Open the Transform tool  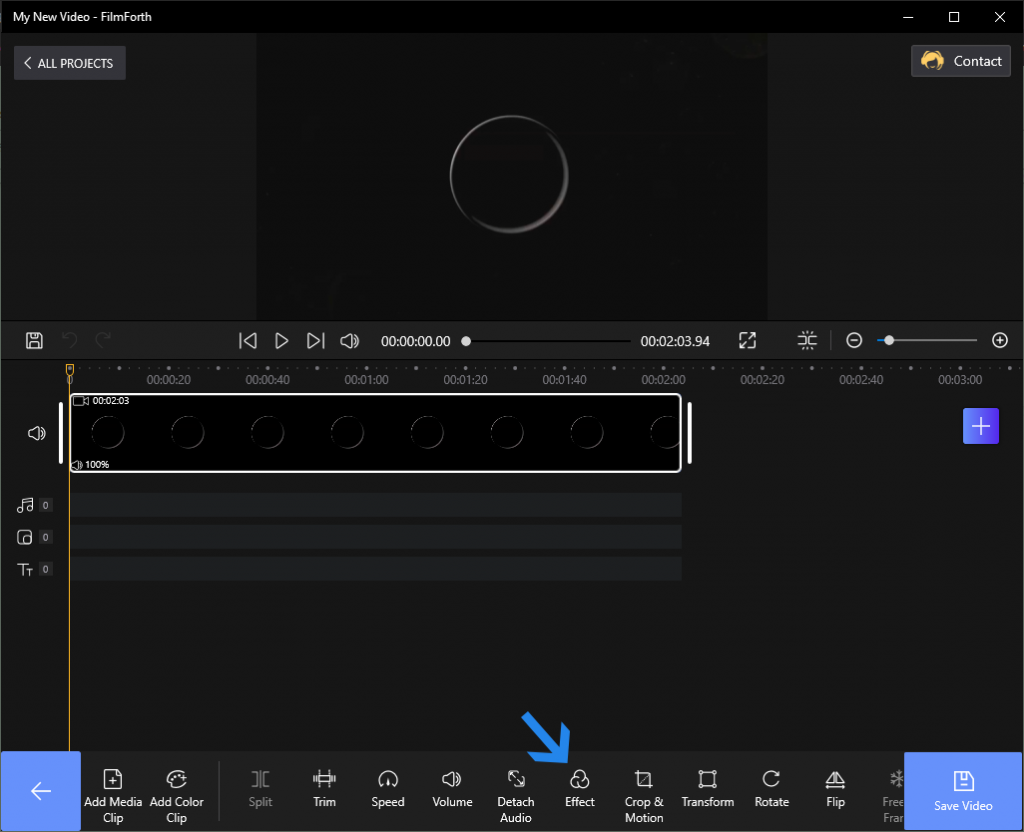click(707, 788)
